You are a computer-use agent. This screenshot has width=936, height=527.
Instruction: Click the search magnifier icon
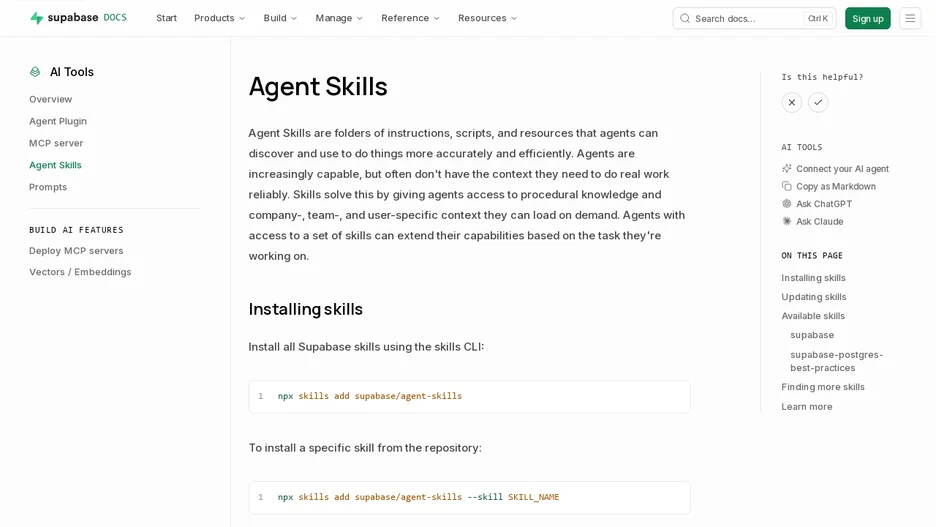pyautogui.click(x=685, y=19)
